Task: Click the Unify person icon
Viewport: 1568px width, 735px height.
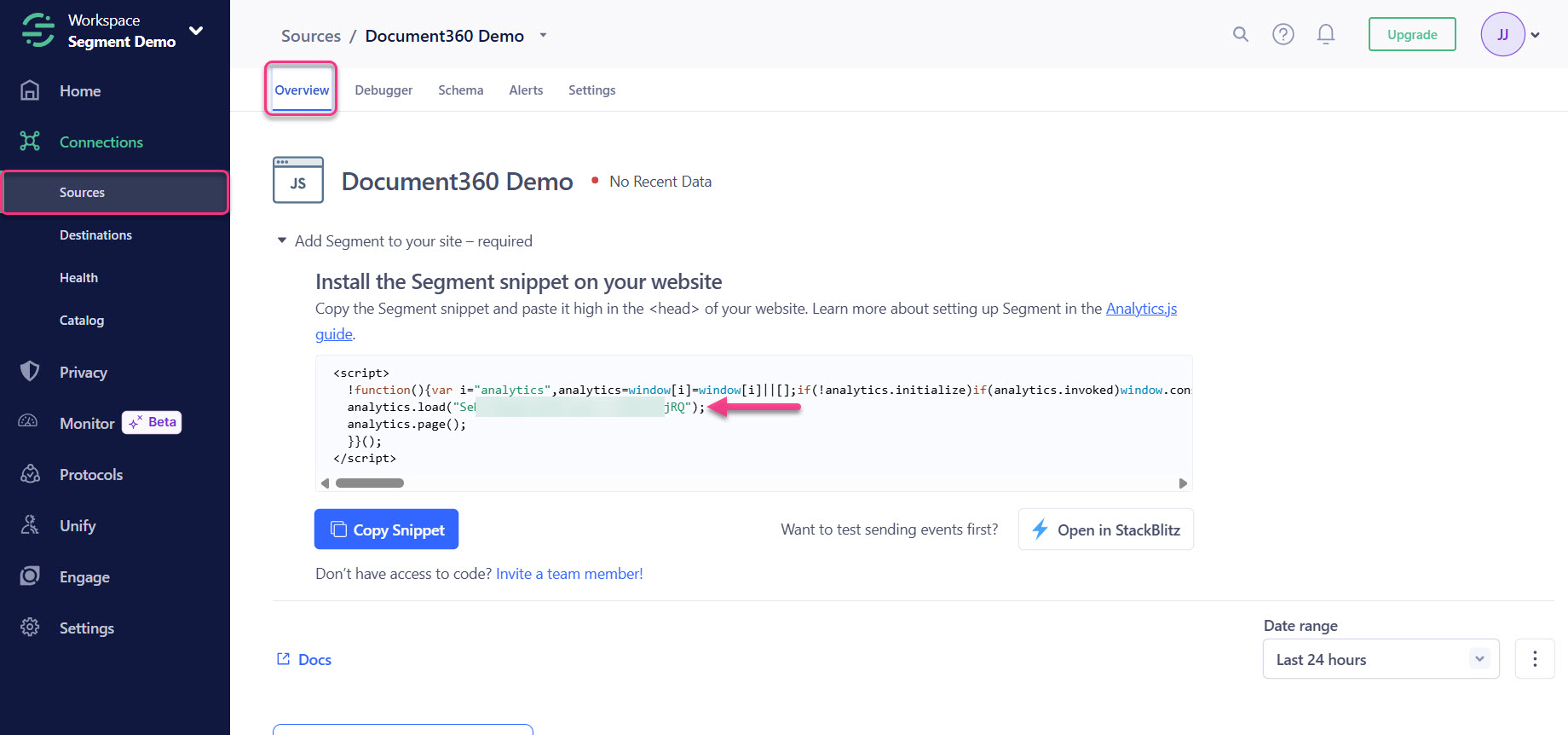Action: tap(30, 525)
